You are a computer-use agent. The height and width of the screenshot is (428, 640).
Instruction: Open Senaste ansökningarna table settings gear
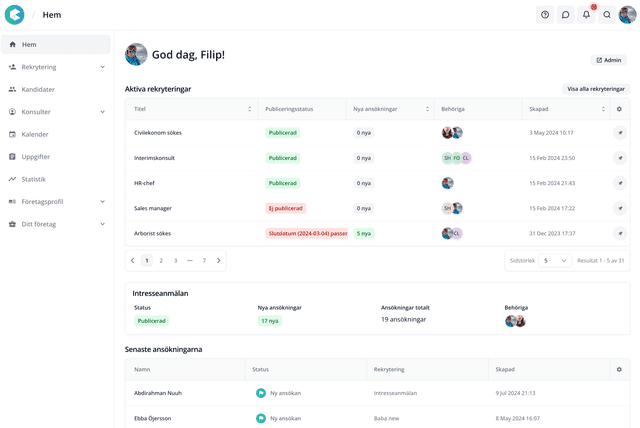click(x=619, y=369)
